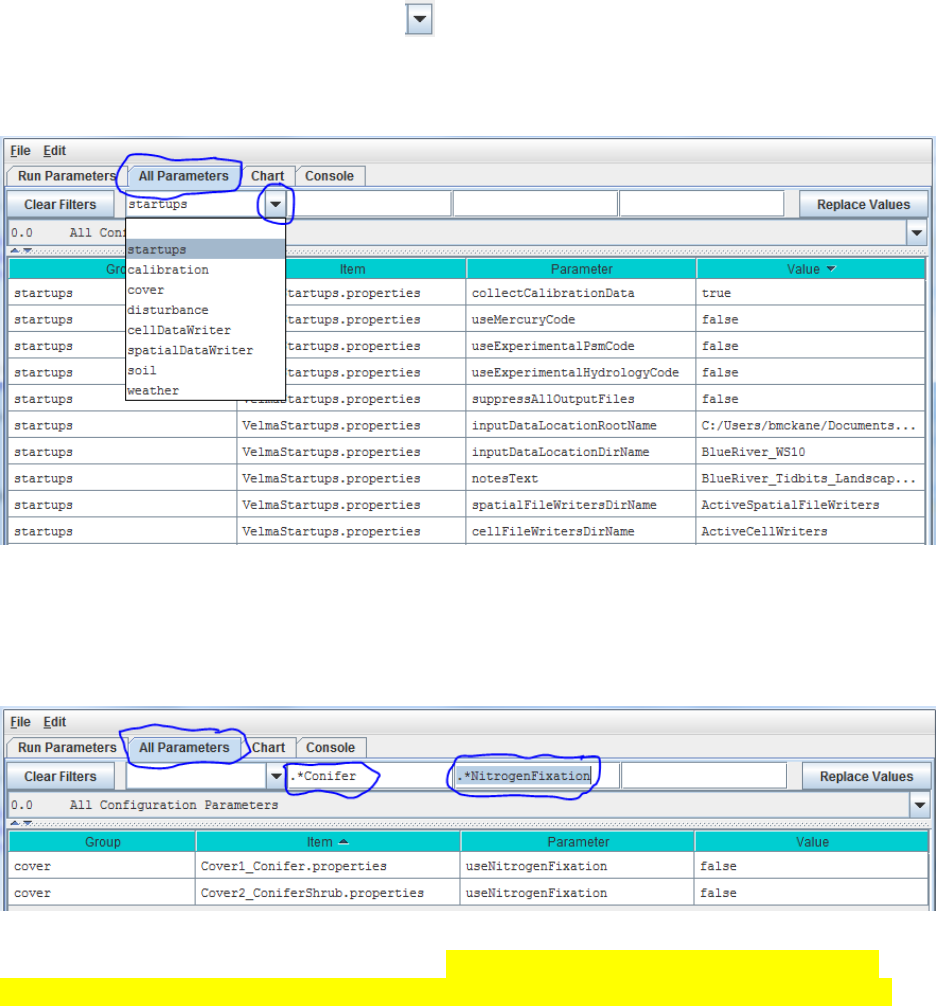The width and height of the screenshot is (936, 1006).
Task: Click the Group column header in lower table
Action: pos(102,842)
